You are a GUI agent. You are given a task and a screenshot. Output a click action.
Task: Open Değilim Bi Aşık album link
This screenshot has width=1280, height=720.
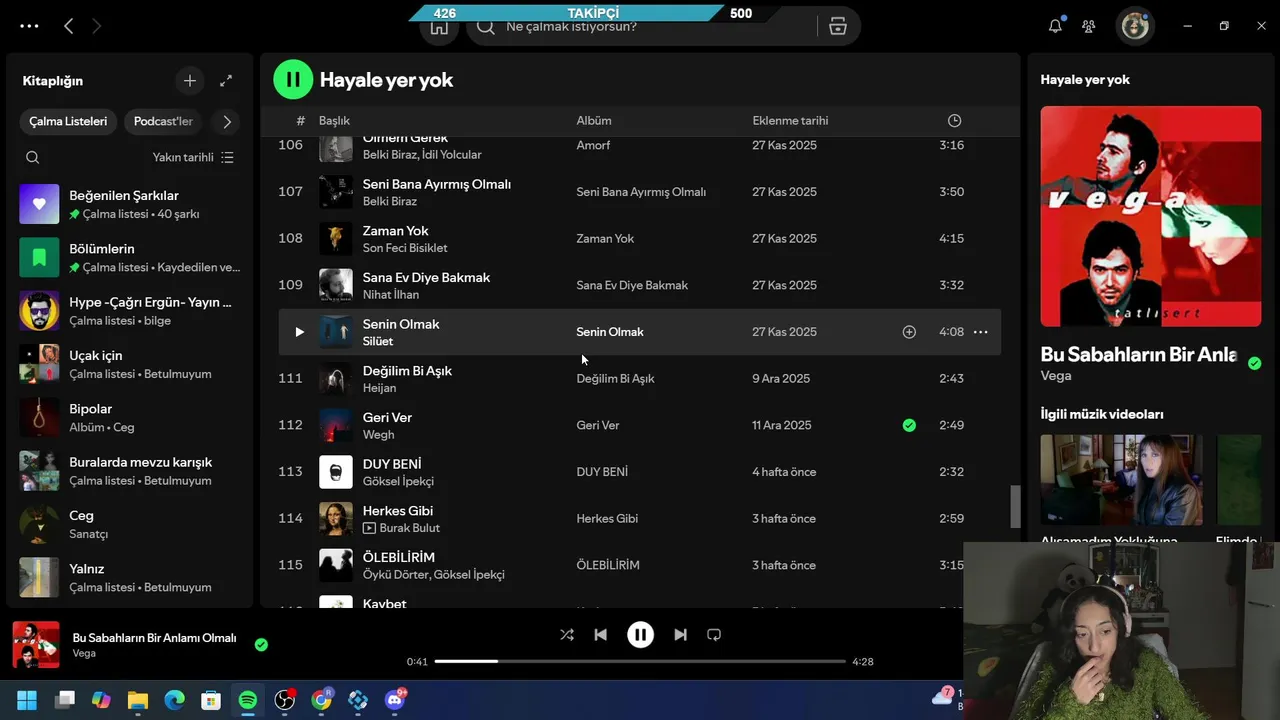(615, 379)
